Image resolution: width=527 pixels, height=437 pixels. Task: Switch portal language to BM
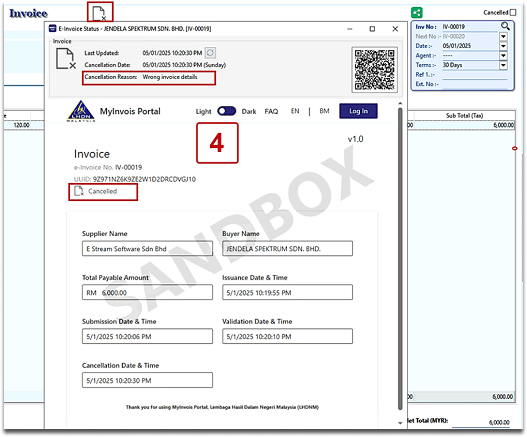point(324,111)
